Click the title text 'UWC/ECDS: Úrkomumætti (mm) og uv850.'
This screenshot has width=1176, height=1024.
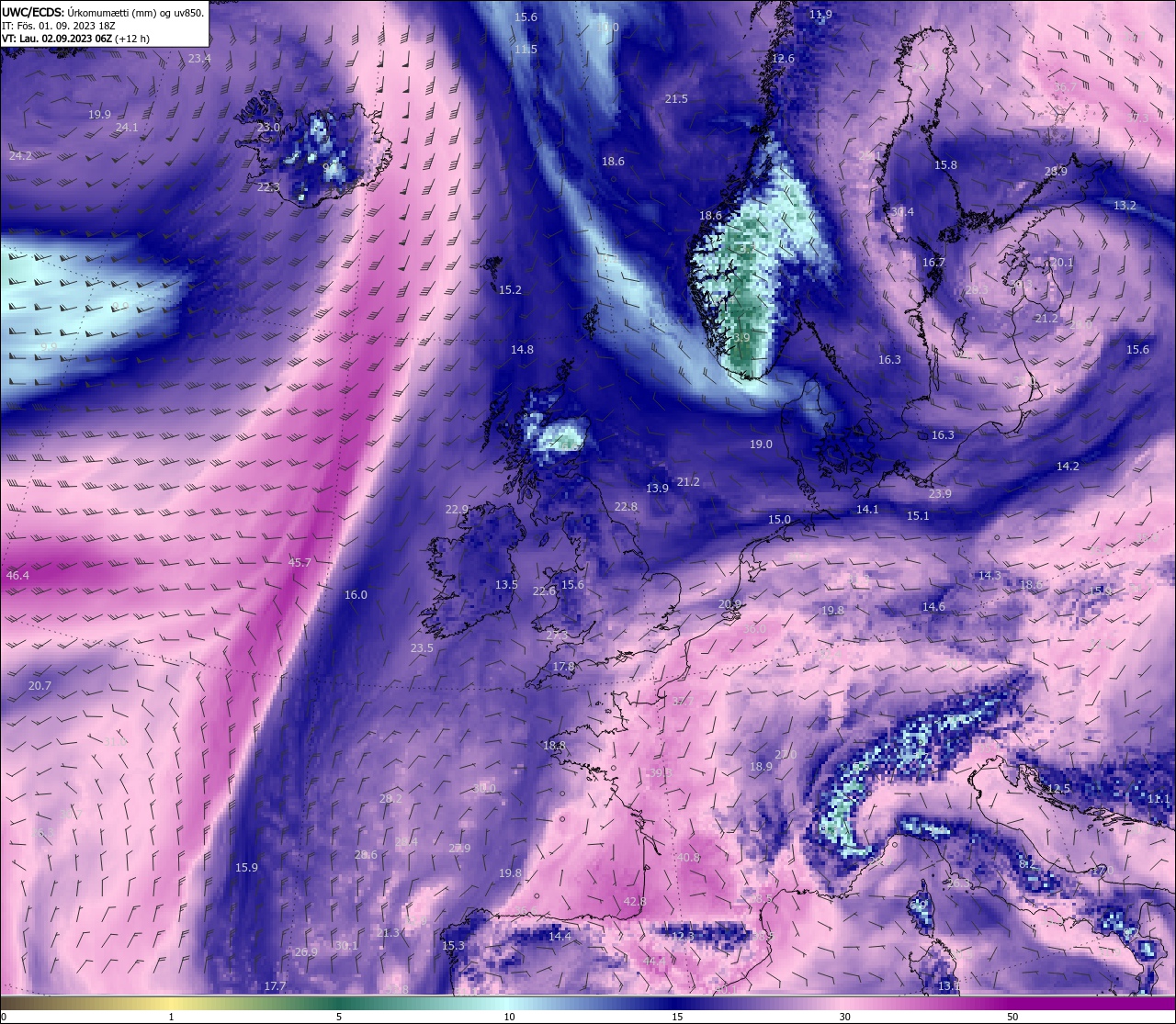103,13
